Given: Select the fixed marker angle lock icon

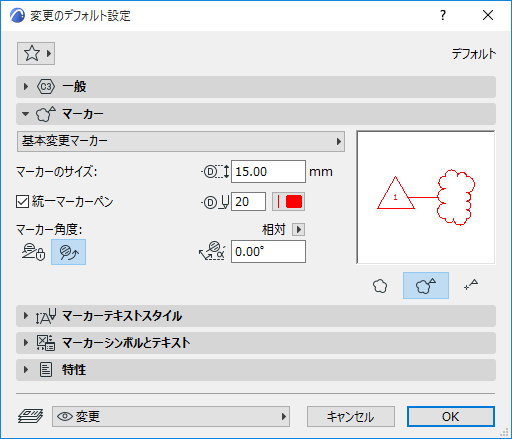Looking at the screenshot, I should [x=33, y=252].
